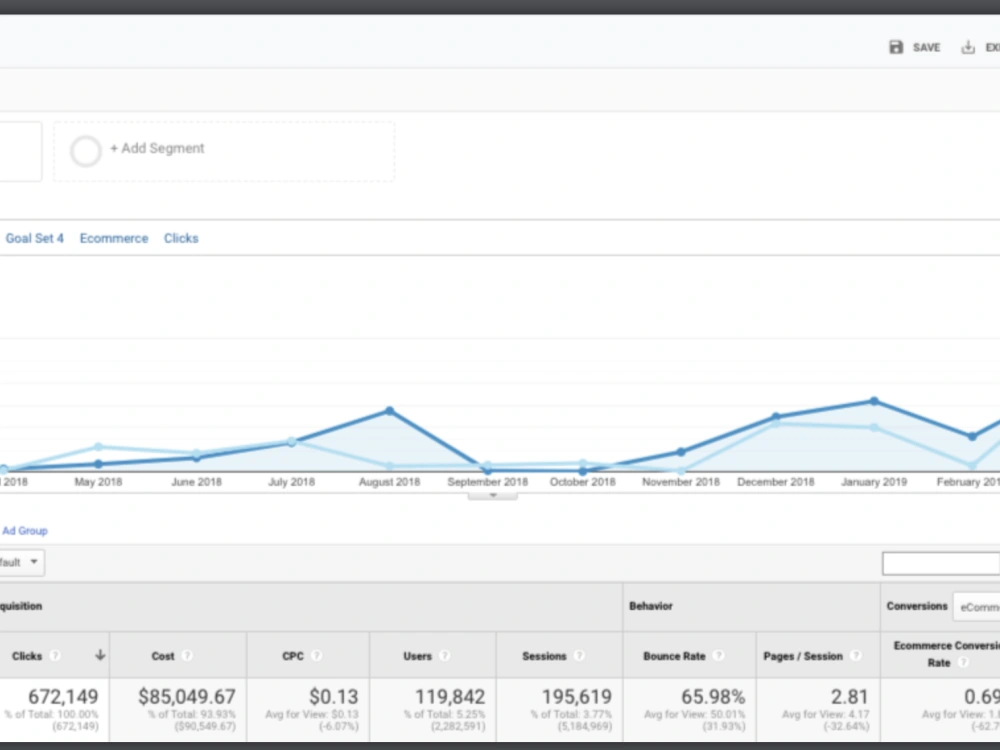Open the eCommerce conversions dropdown

(976, 607)
